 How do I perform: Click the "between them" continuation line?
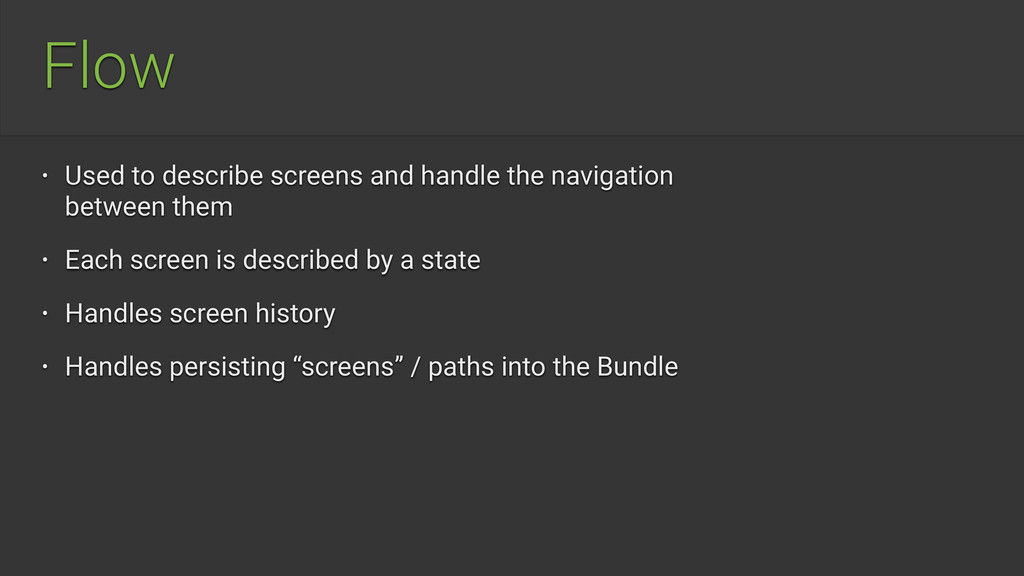(x=149, y=206)
